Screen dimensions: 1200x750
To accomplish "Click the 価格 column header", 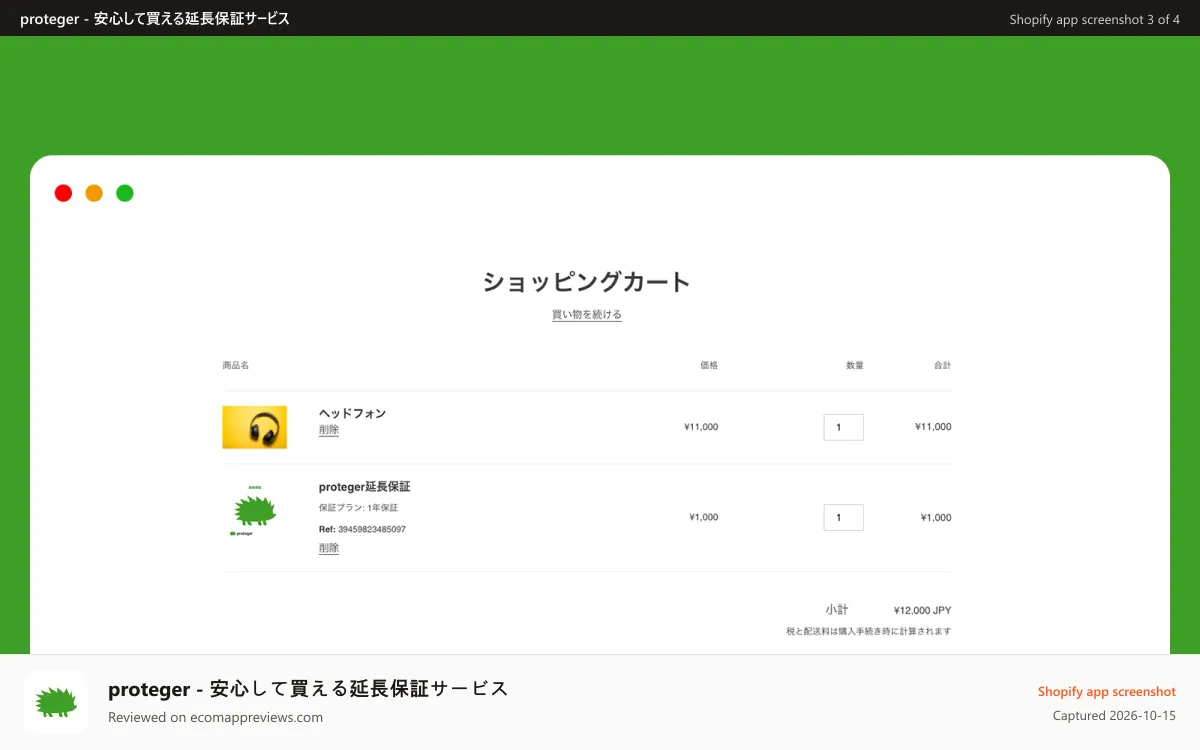I will pos(709,365).
